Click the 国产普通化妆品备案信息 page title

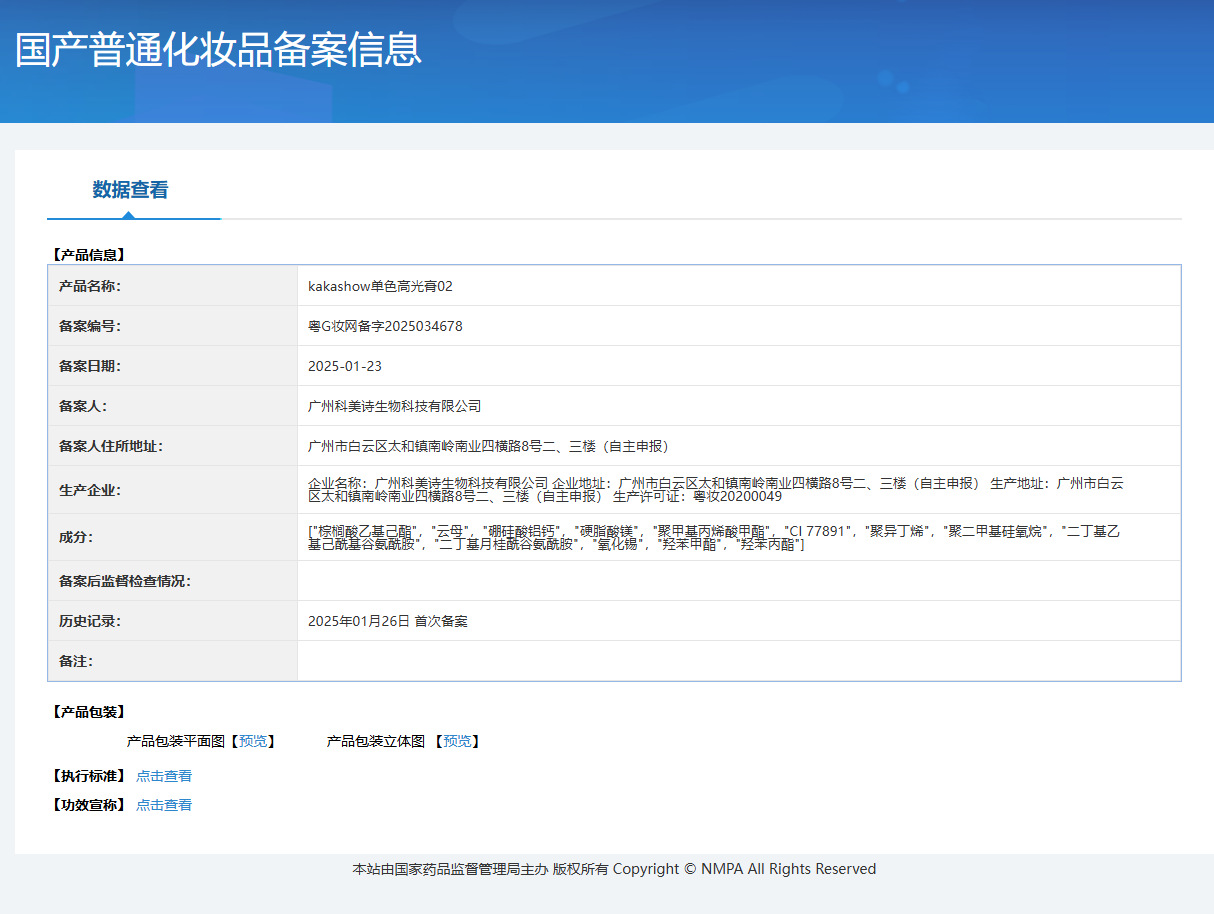pyautogui.click(x=219, y=50)
